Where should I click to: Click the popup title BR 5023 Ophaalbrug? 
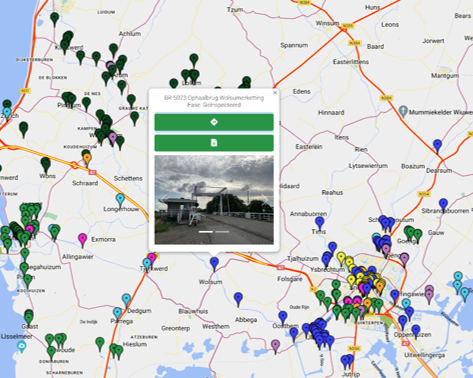point(214,98)
